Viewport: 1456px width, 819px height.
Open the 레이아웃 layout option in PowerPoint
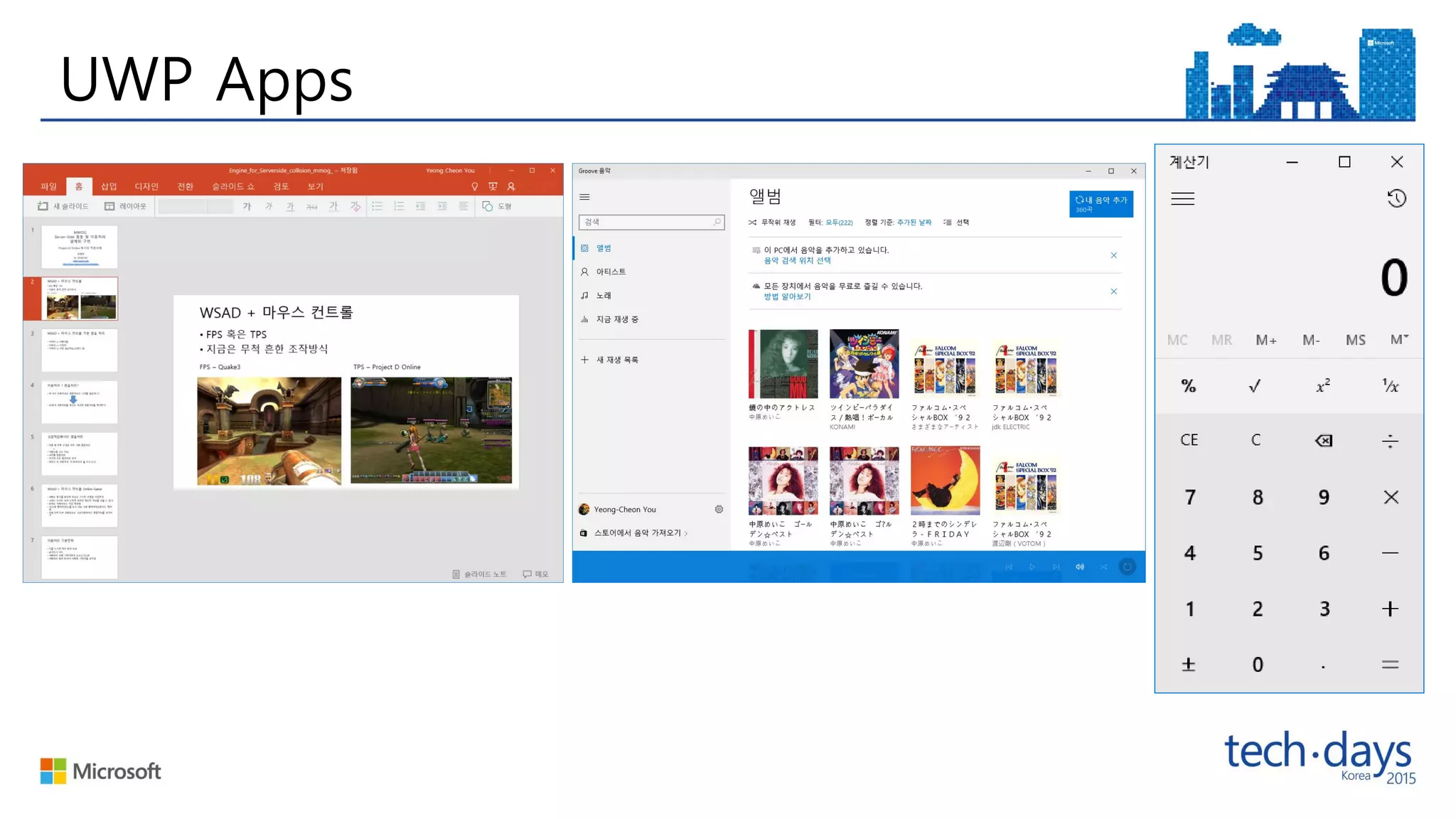tap(126, 206)
